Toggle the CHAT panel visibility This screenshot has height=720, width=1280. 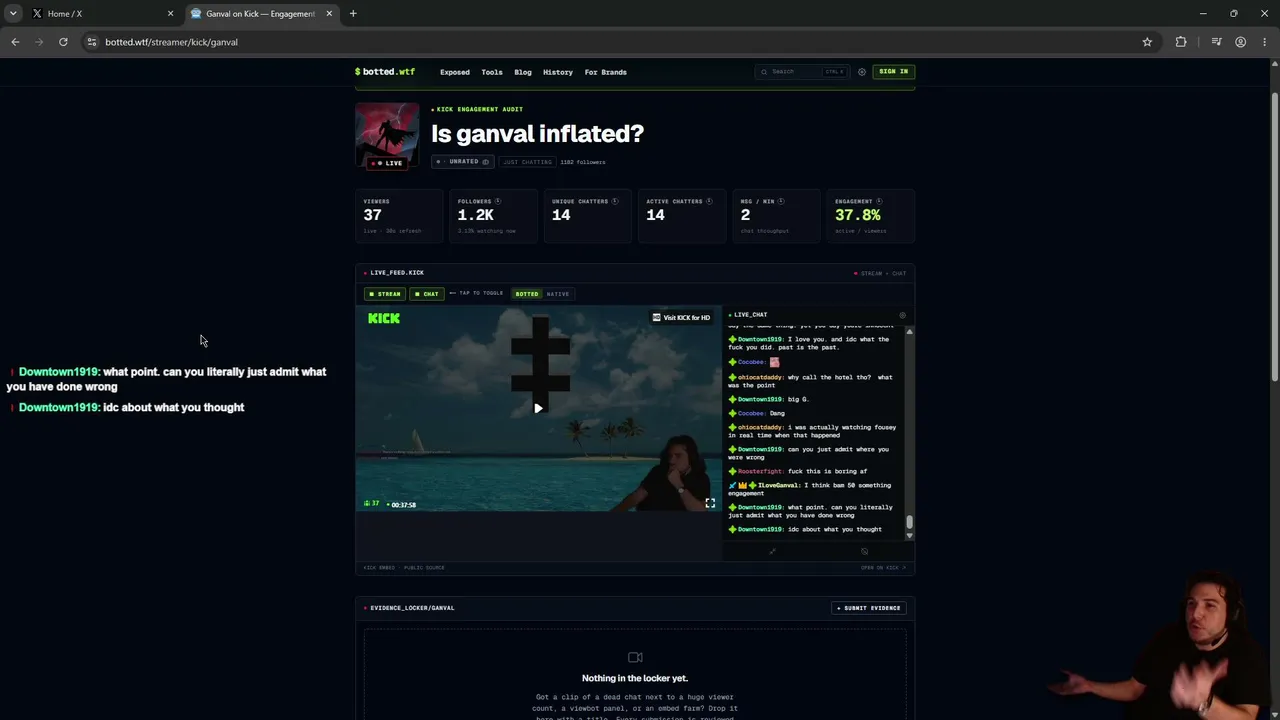[426, 294]
